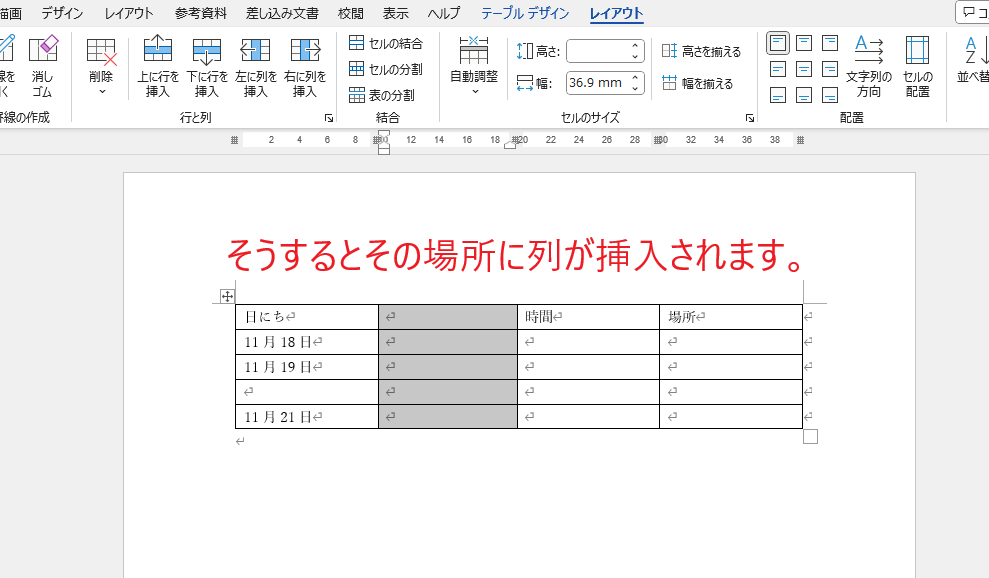
Task: Click the 11月21日 cell
Action: pyautogui.click(x=307, y=416)
